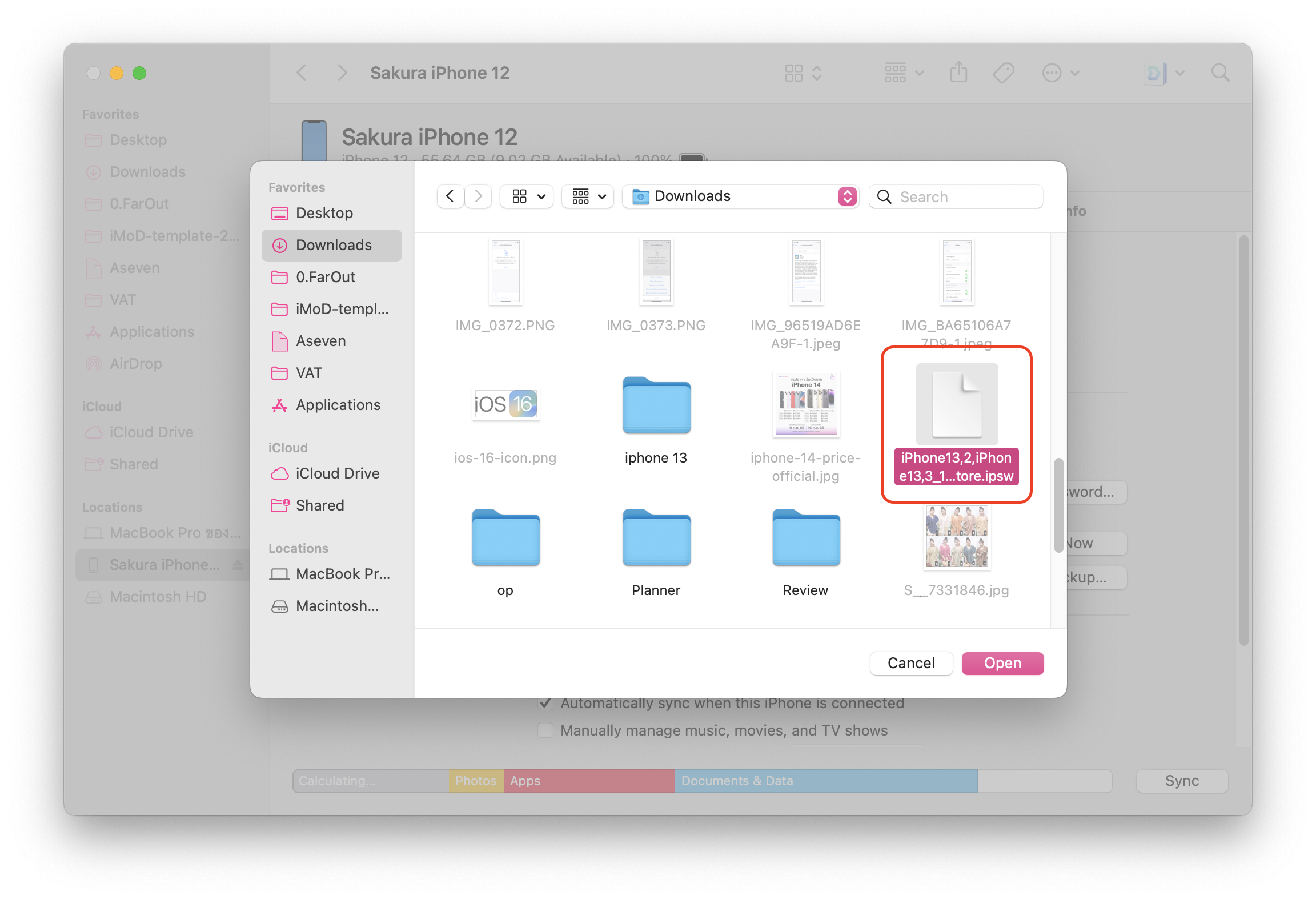Toggle Automatically sync when iPhone connected
1316x900 pixels.
pyautogui.click(x=545, y=703)
